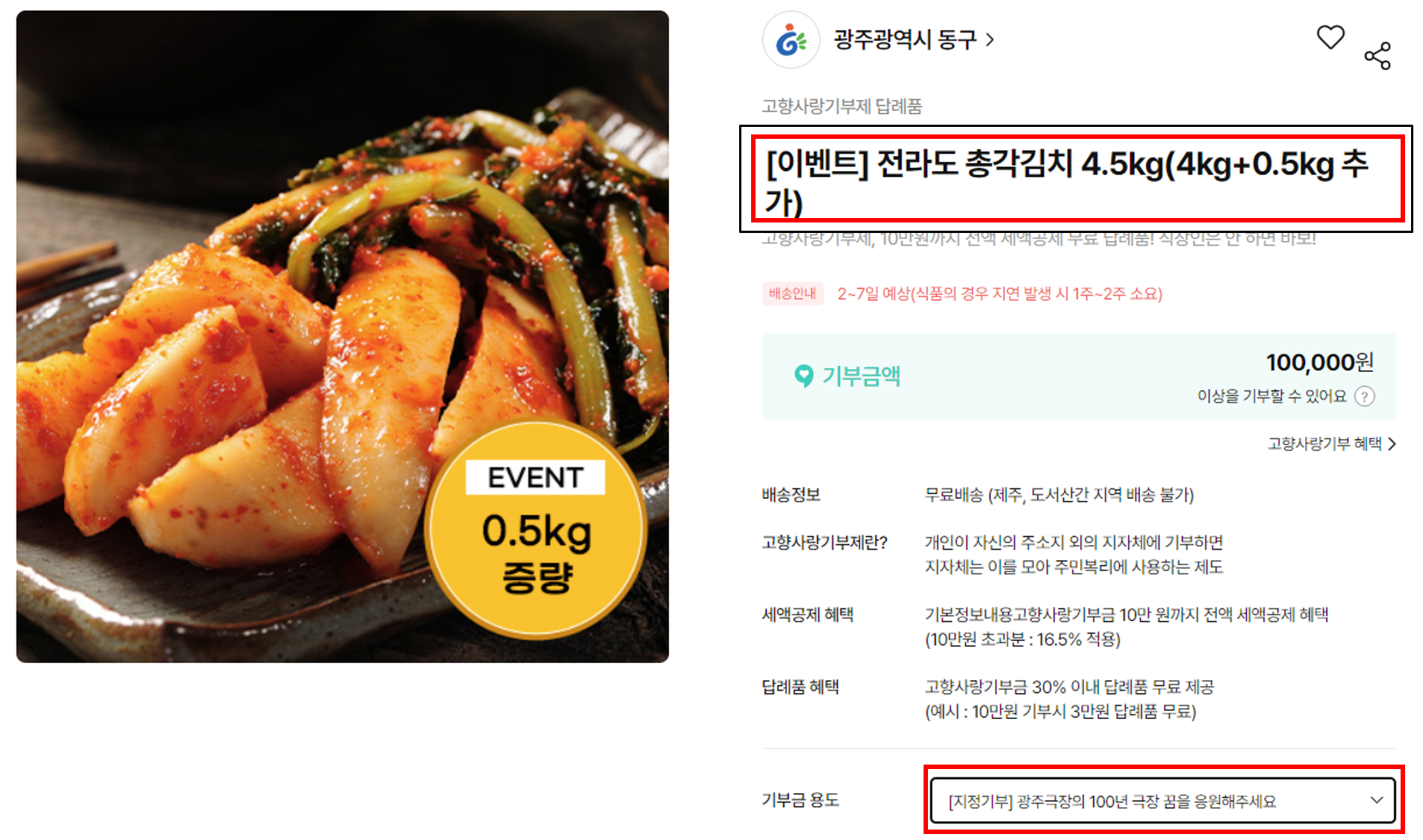The width and height of the screenshot is (1423, 840).
Task: Open the 고향사랑기부 혜택 link
Action: click(x=1324, y=444)
